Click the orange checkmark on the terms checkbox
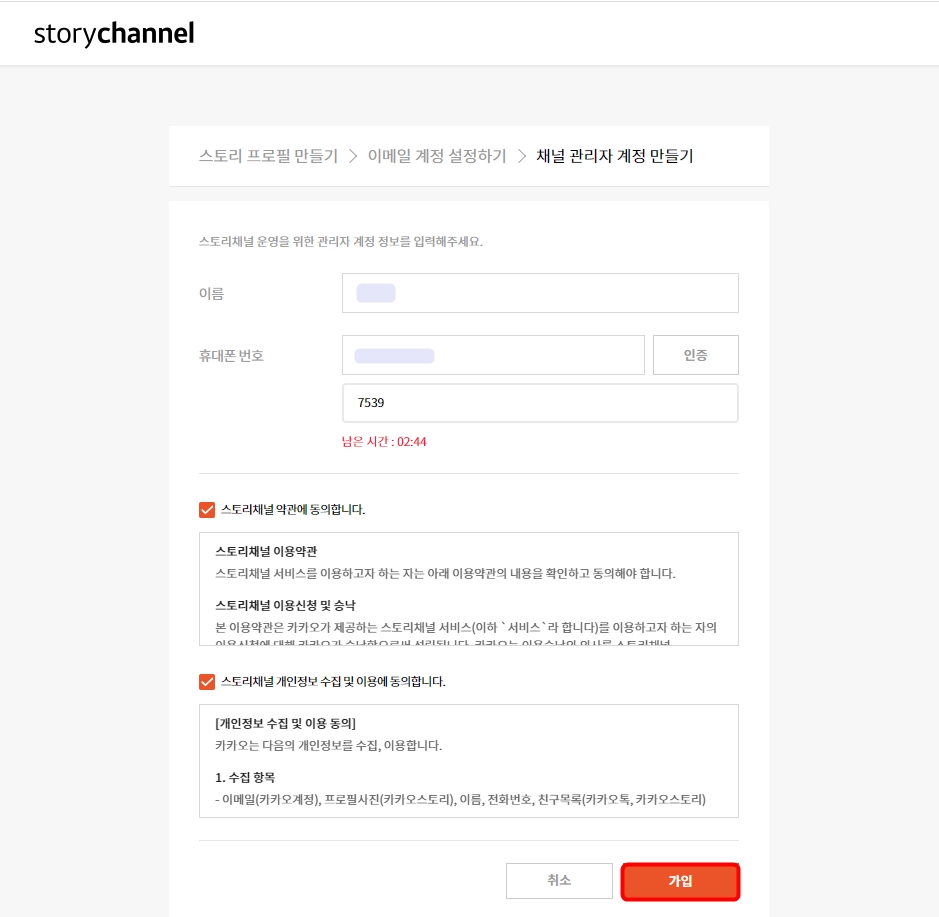This screenshot has height=917, width=939. (x=206, y=509)
